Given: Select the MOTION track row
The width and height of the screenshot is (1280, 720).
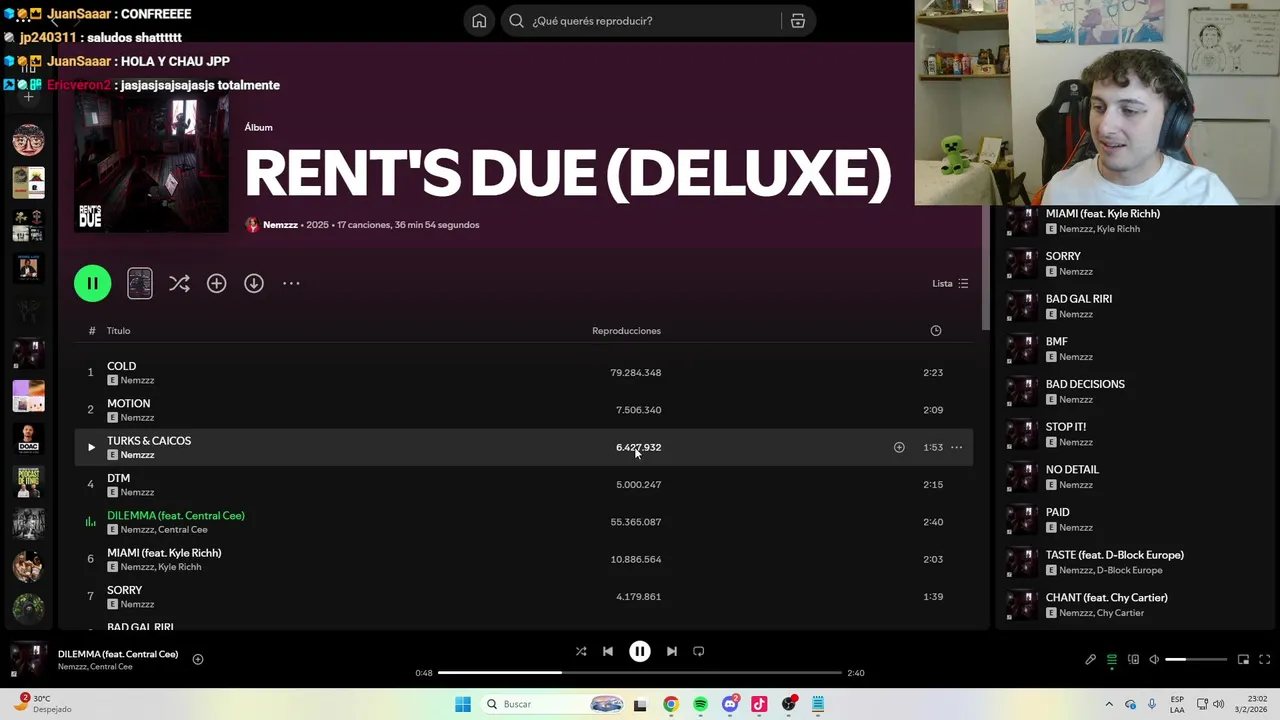Looking at the screenshot, I should (x=523, y=410).
